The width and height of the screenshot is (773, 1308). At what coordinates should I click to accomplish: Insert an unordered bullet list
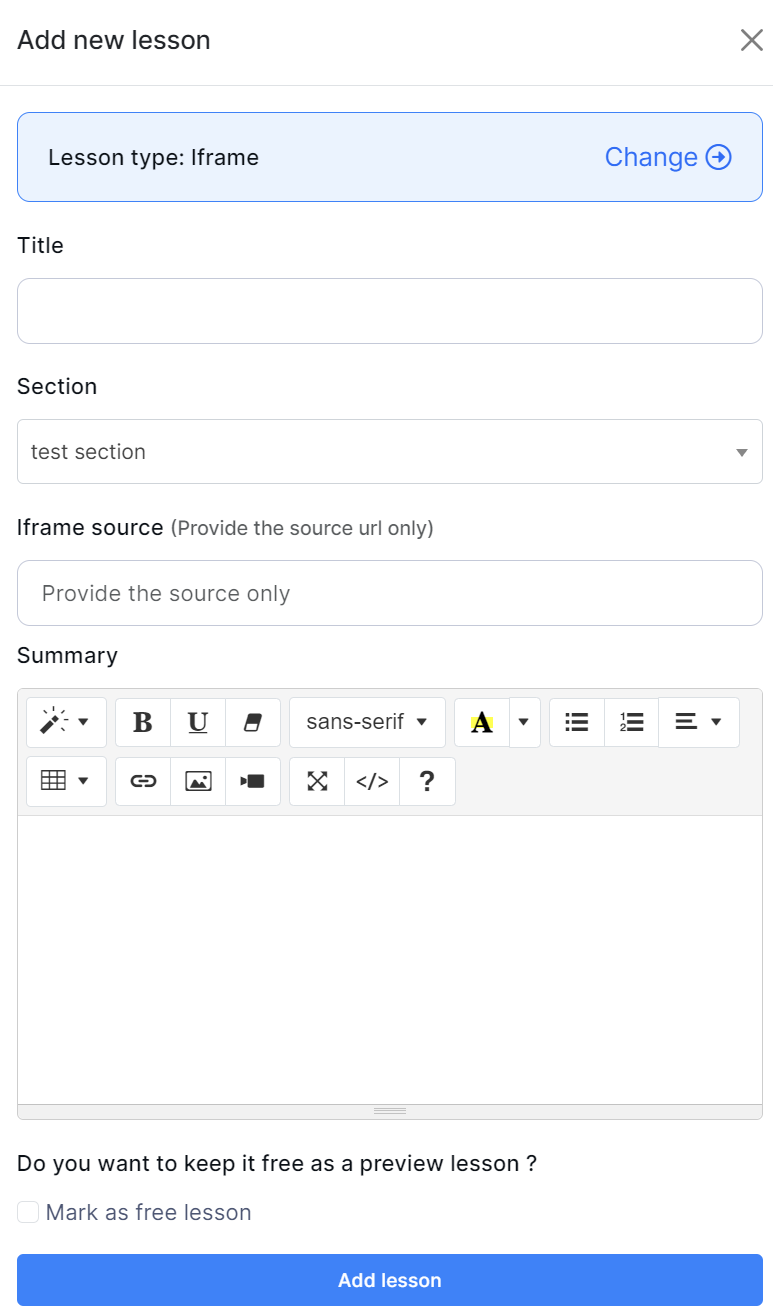point(577,722)
